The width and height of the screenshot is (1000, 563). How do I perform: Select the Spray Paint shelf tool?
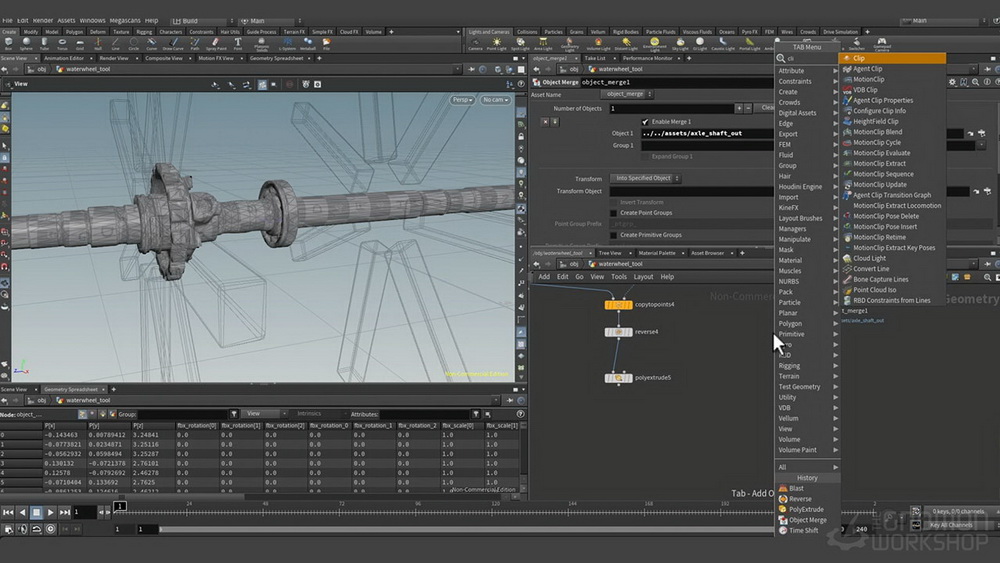coord(216,43)
